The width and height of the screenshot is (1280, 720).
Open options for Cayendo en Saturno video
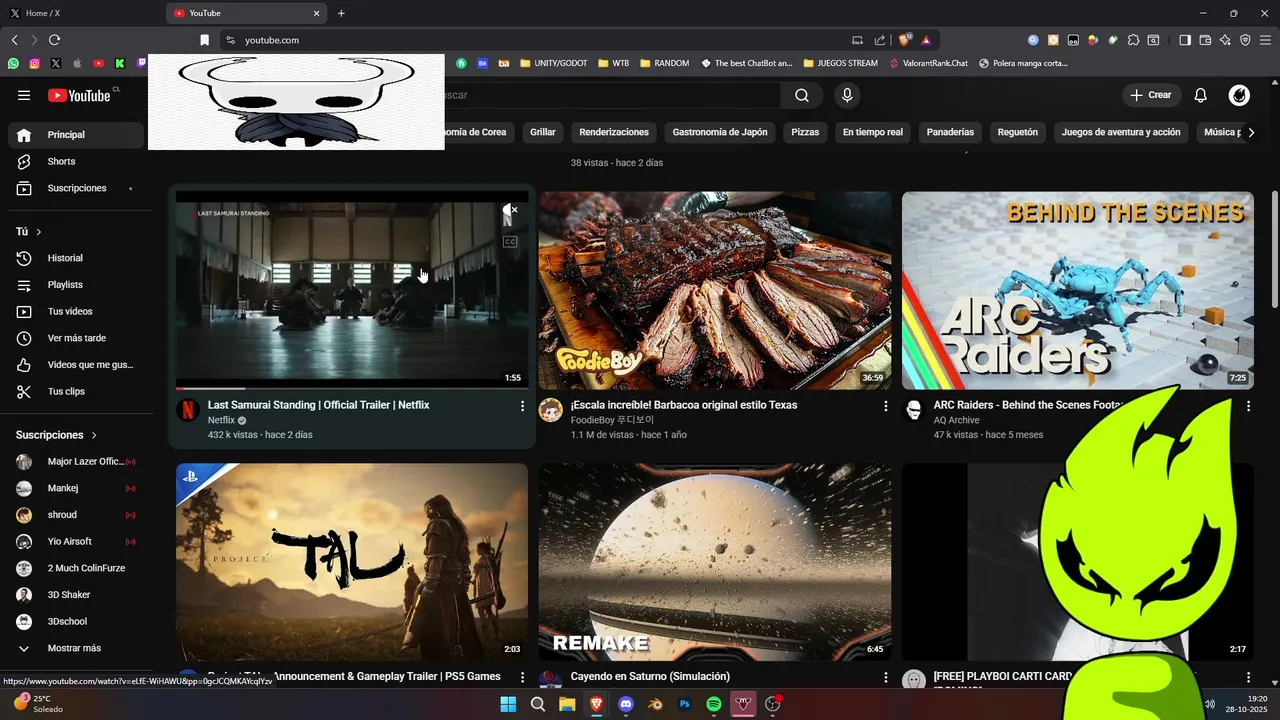pyautogui.click(x=885, y=677)
